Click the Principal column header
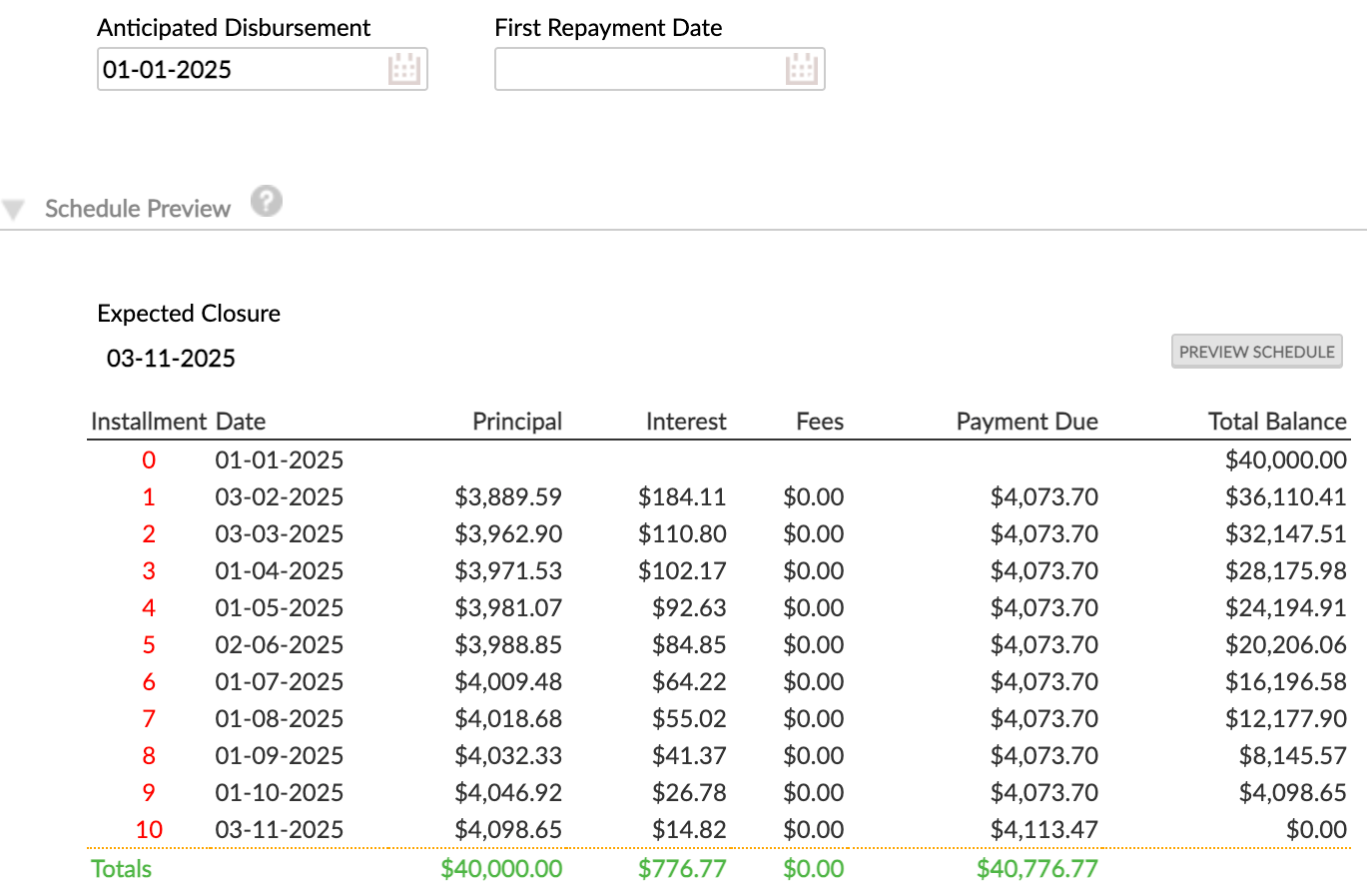1372x895 pixels. point(516,422)
